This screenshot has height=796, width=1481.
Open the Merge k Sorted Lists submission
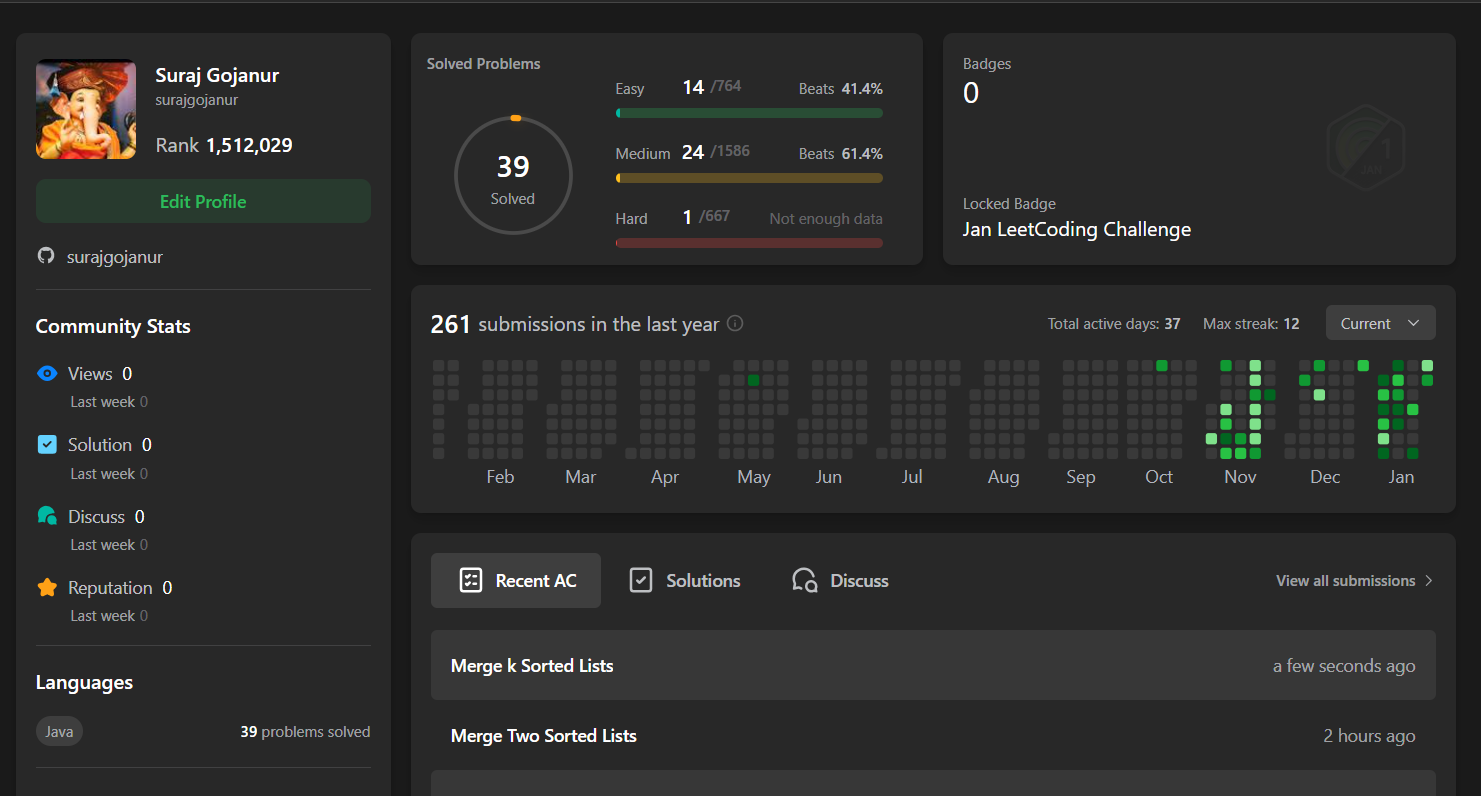[532, 666]
